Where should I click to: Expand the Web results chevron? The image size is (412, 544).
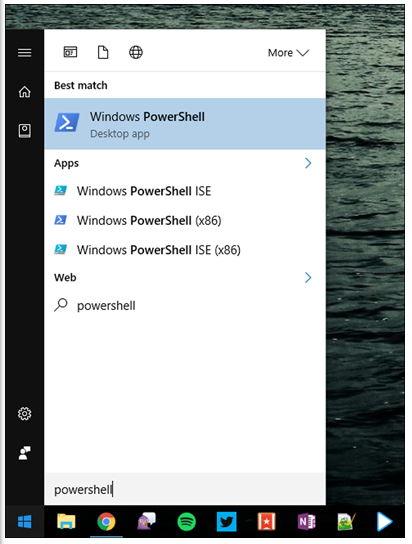[x=308, y=278]
